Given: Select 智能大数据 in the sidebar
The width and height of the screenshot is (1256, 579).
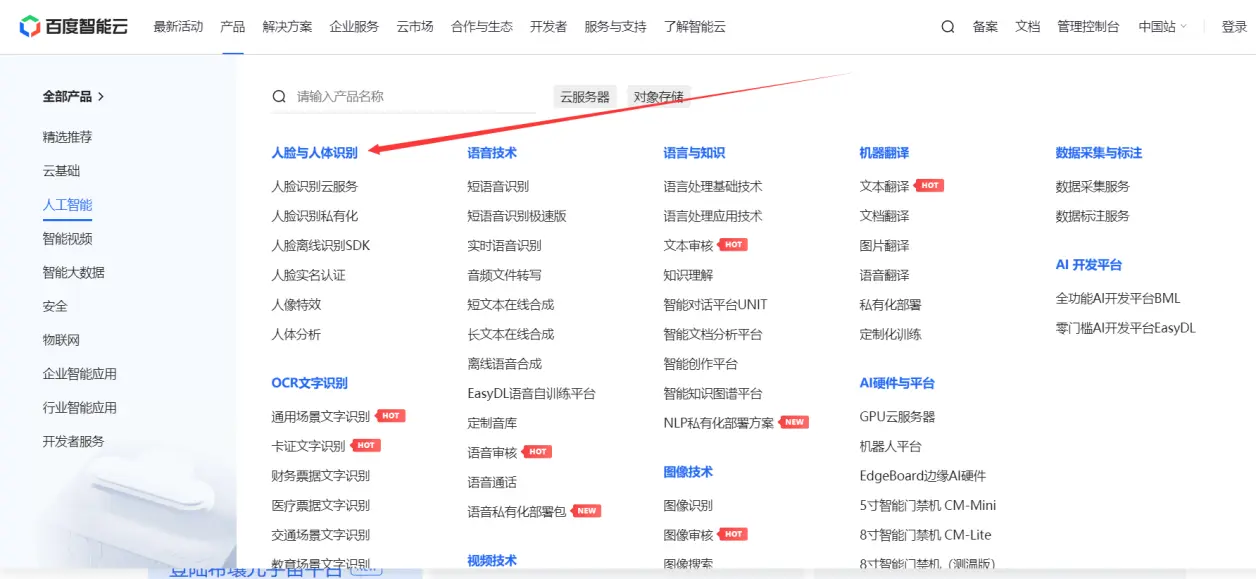Looking at the screenshot, I should (73, 272).
